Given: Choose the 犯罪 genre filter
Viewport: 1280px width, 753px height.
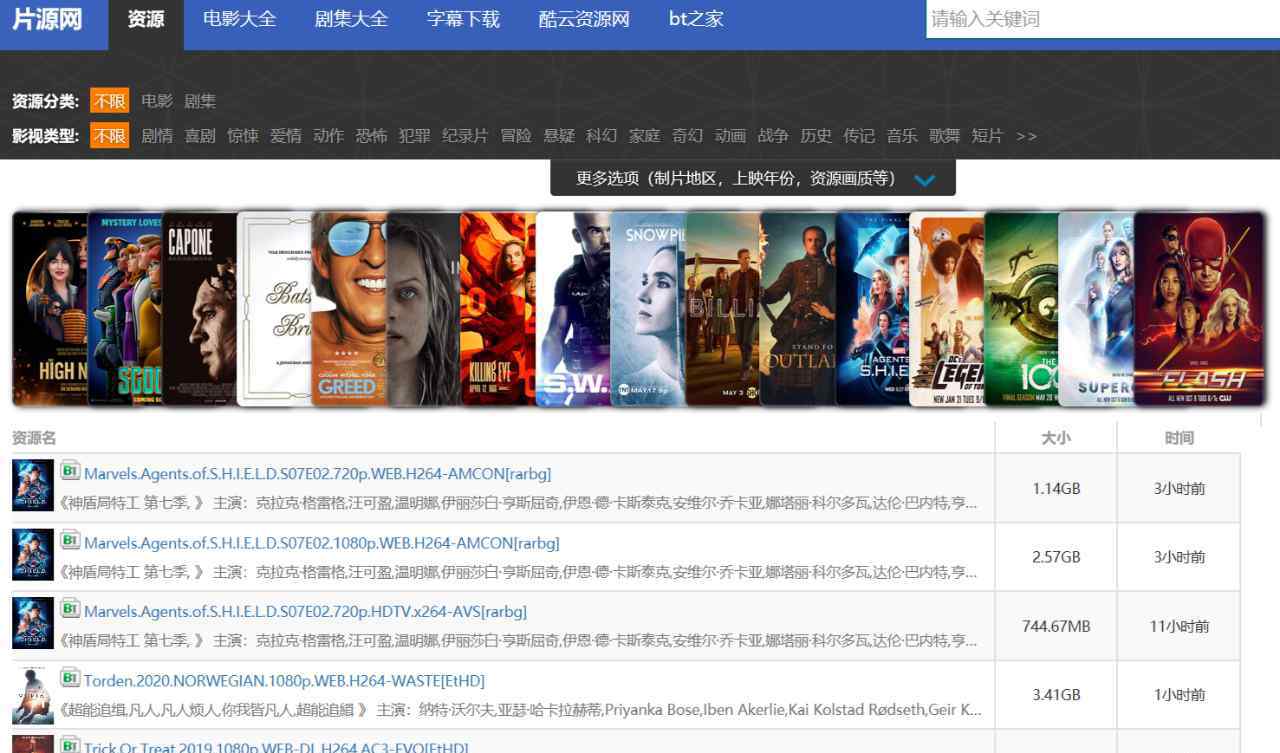Looking at the screenshot, I should tap(414, 135).
